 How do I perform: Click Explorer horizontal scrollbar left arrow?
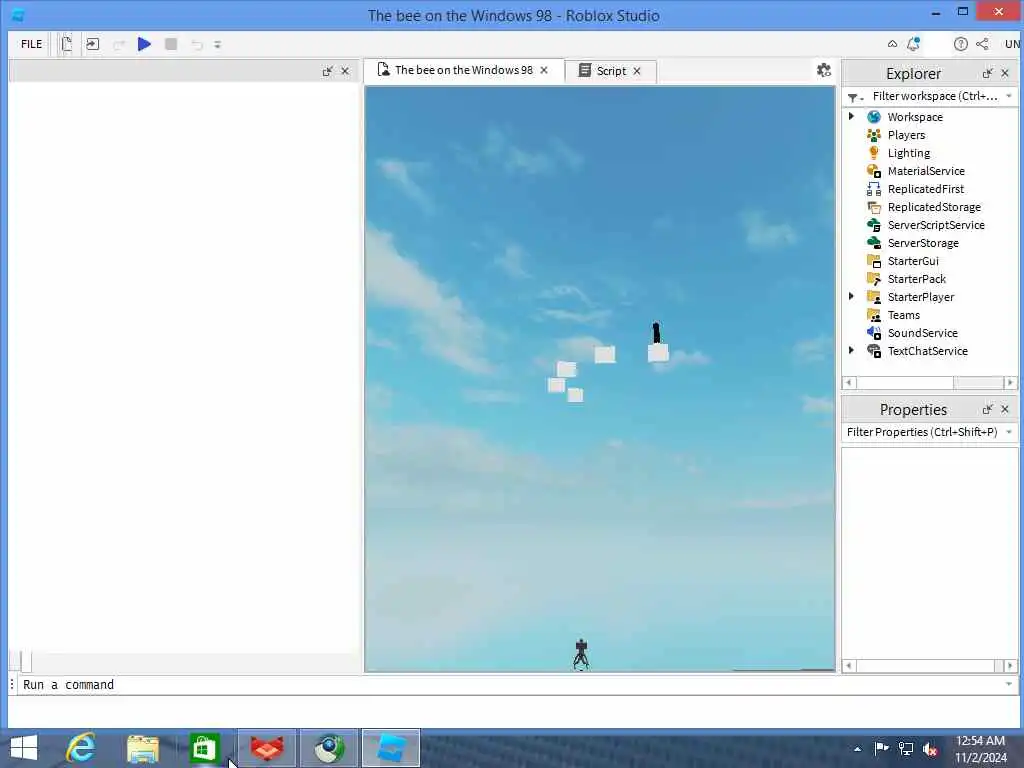pos(849,383)
